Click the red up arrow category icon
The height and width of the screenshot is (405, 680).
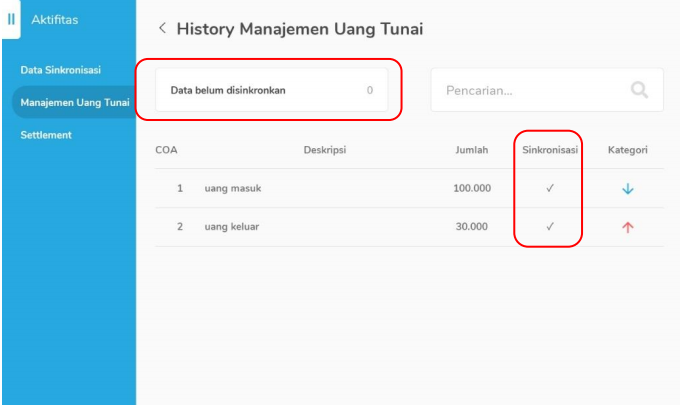628,227
